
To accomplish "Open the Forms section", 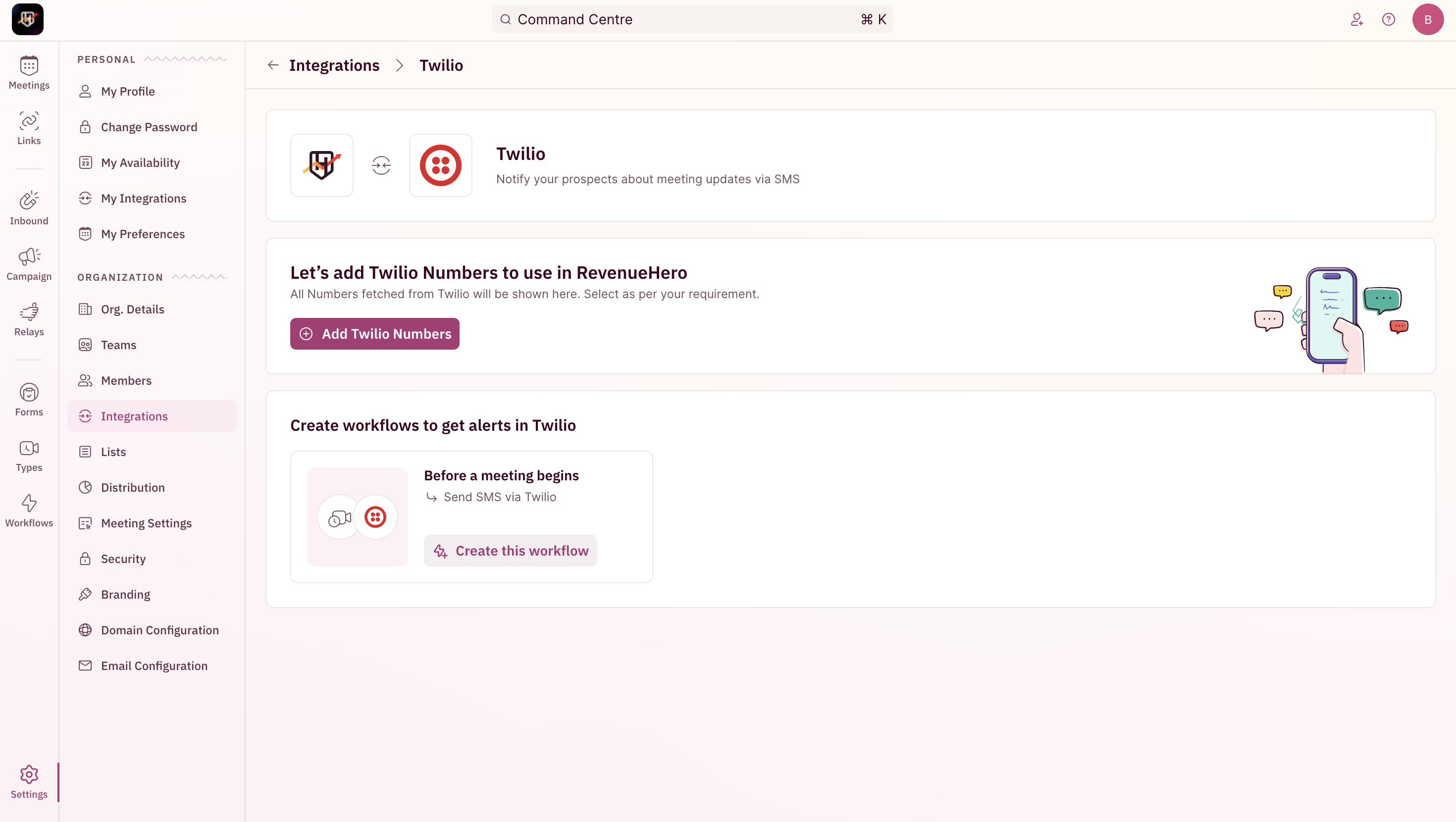I will 29,400.
